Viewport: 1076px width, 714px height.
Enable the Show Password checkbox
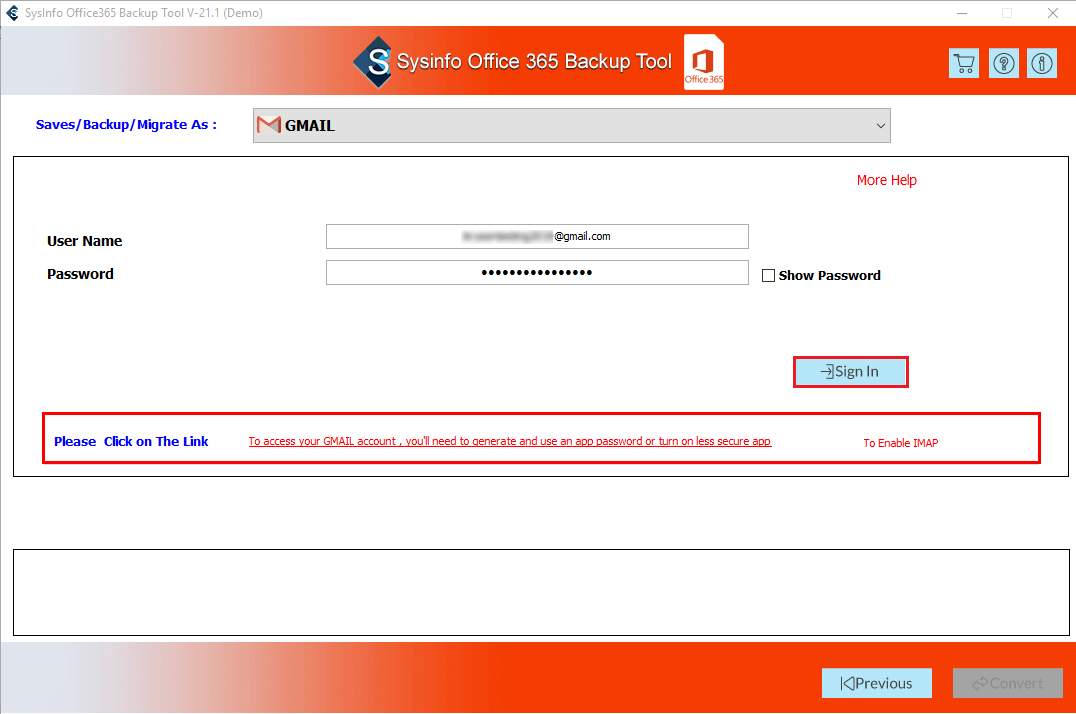click(769, 275)
